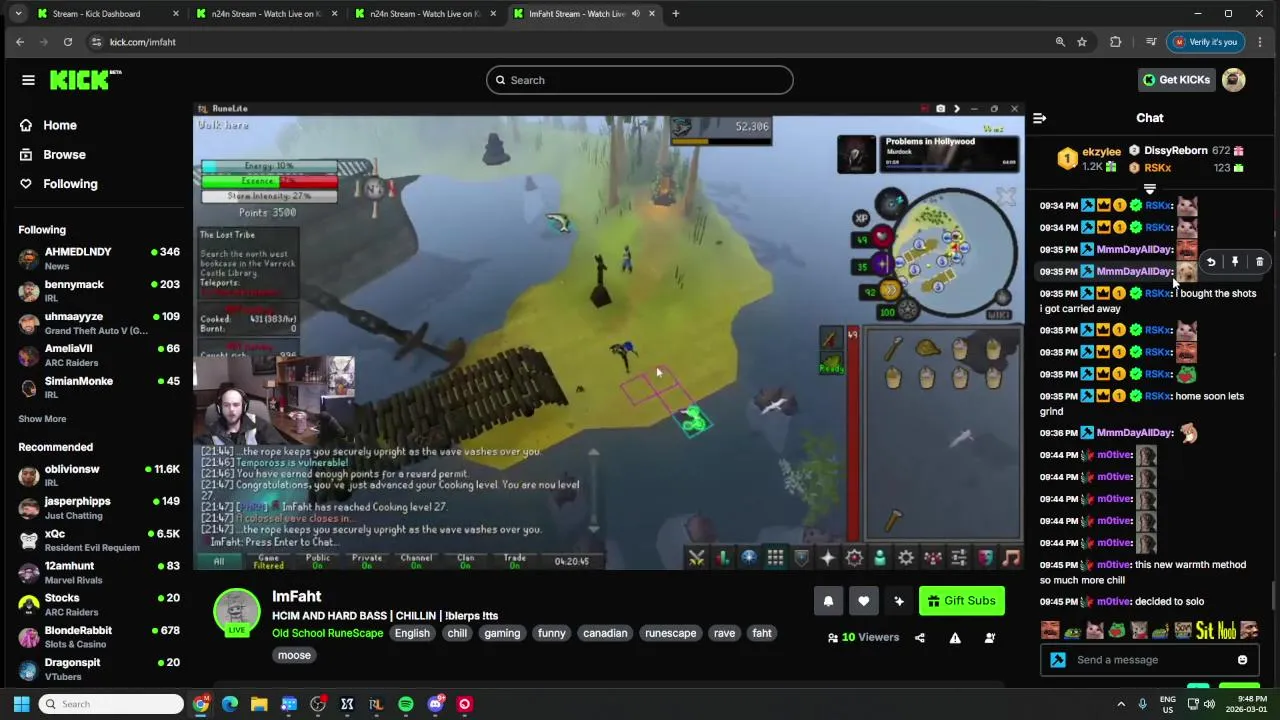The height and width of the screenshot is (720, 1280).
Task: Click the Sit emote in quick emotes
Action: point(1204,630)
